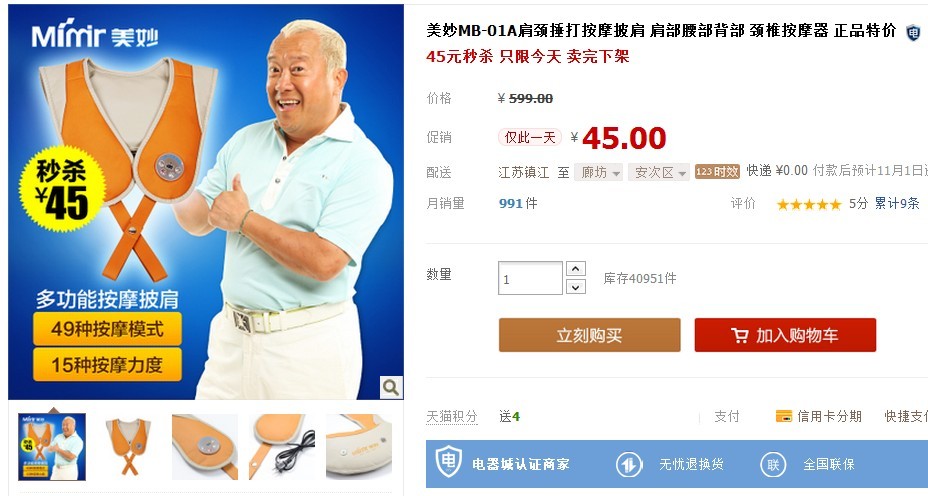Decrease quantity with the down arrow

(576, 287)
